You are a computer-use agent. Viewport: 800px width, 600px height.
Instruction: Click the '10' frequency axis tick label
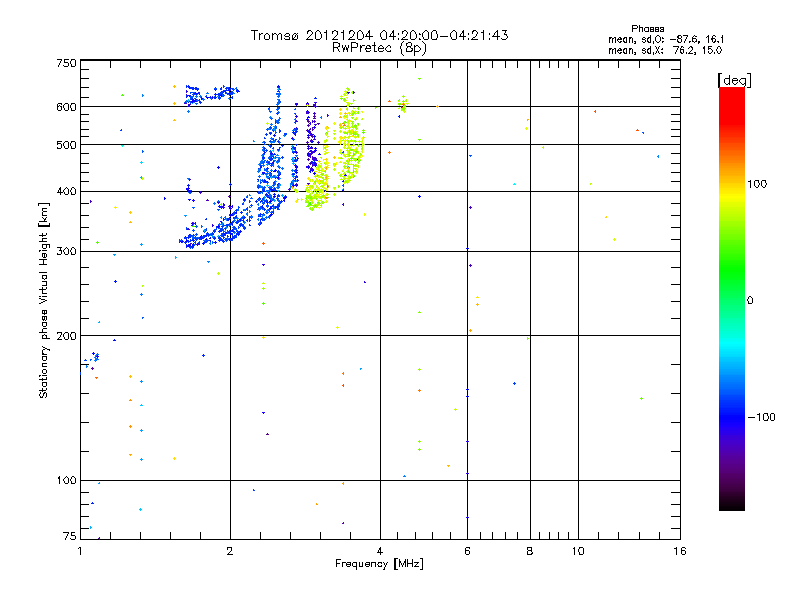click(x=578, y=551)
